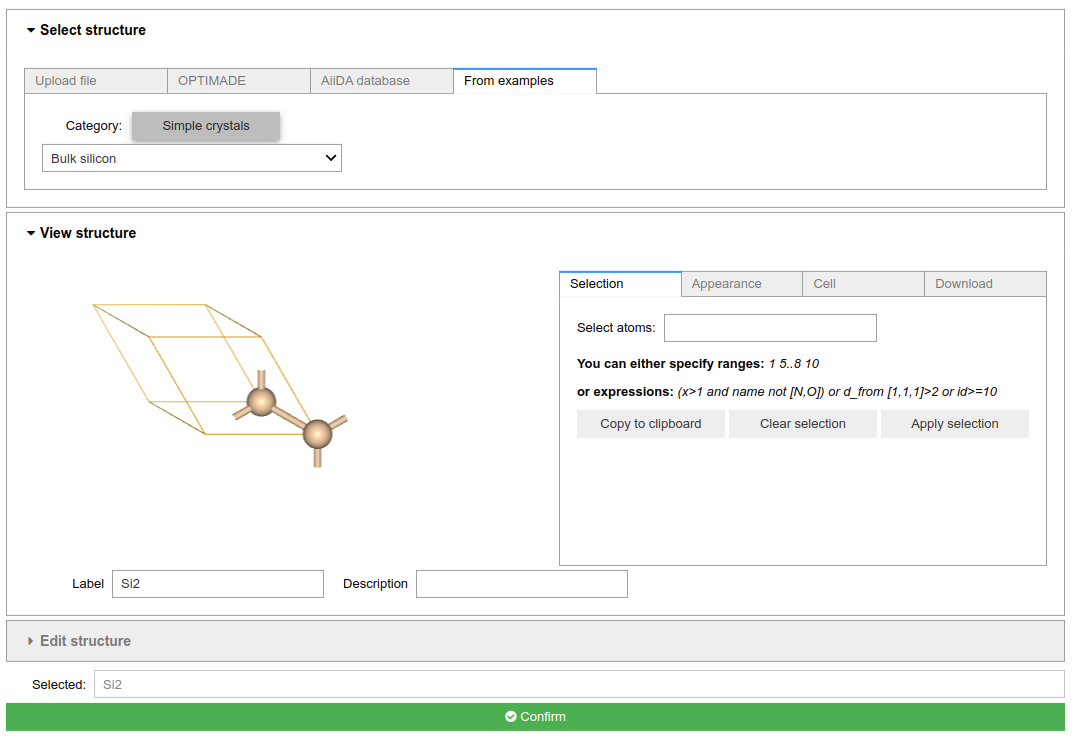Screen dimensions: 1075x738
Task: Open the OPTIMADE tab
Action: [x=239, y=81]
